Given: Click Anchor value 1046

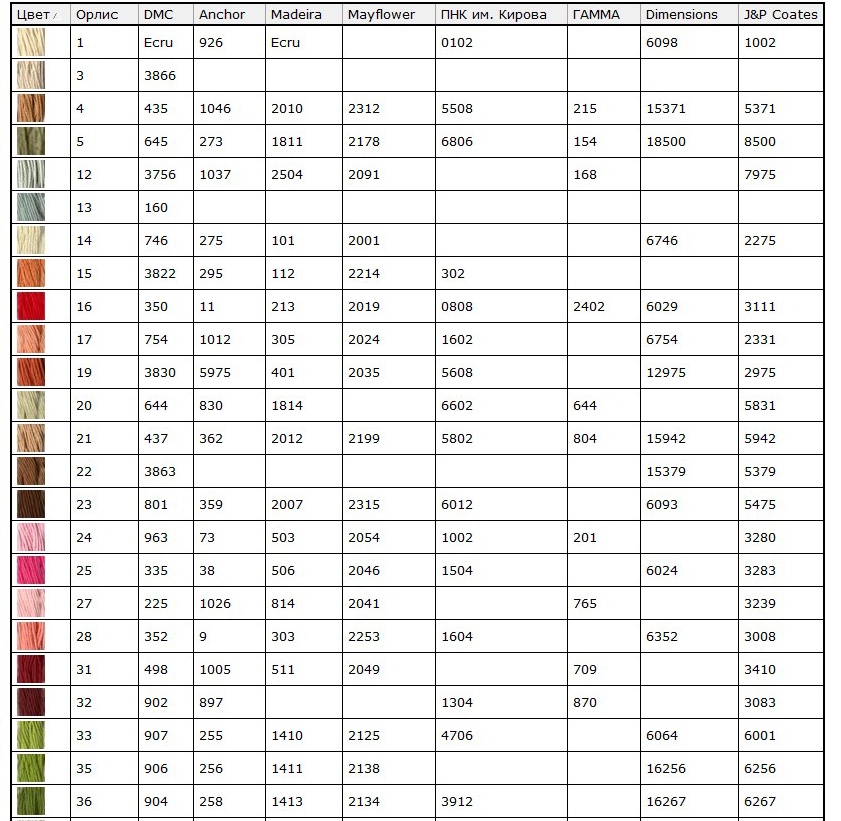Looking at the screenshot, I should pos(215,108).
